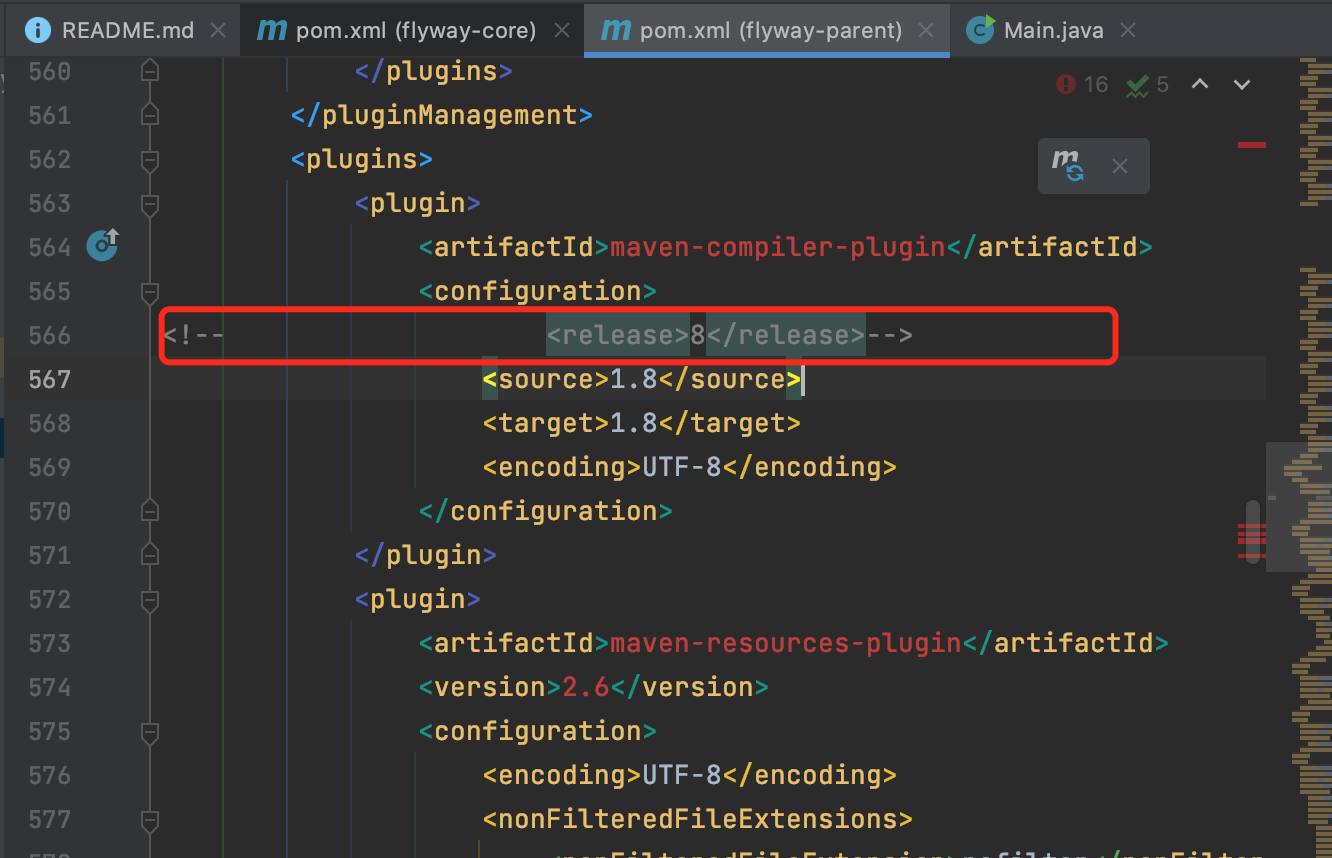
Task: Click the target 1.8 value
Action: (x=634, y=423)
